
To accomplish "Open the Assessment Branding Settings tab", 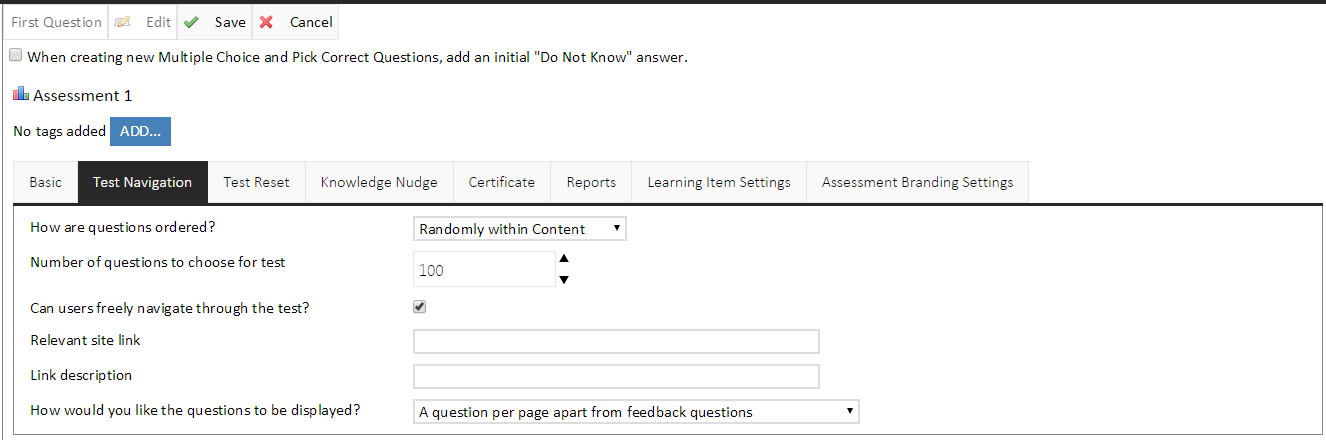I will point(917,182).
